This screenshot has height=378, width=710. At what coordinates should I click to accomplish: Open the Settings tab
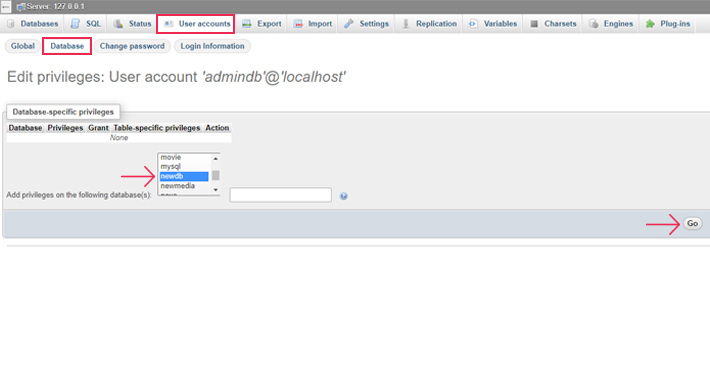(366, 24)
